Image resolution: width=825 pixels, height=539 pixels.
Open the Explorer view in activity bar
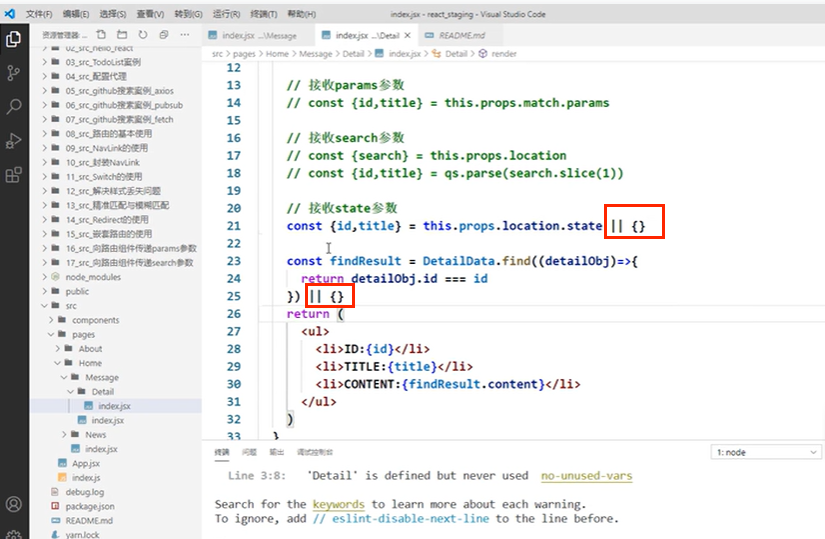tap(14, 39)
